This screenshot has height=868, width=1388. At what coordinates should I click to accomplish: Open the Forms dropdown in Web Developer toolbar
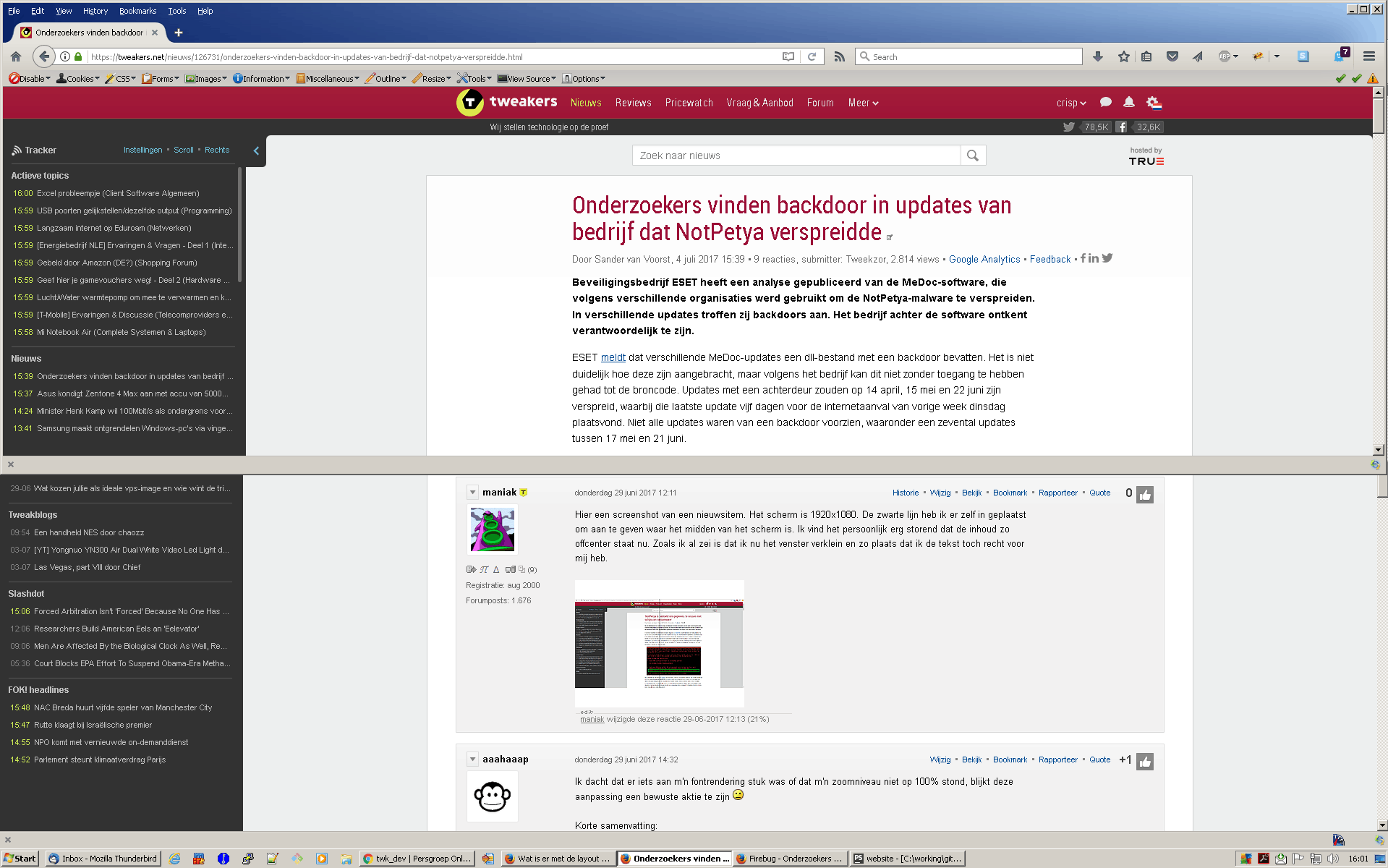(161, 79)
